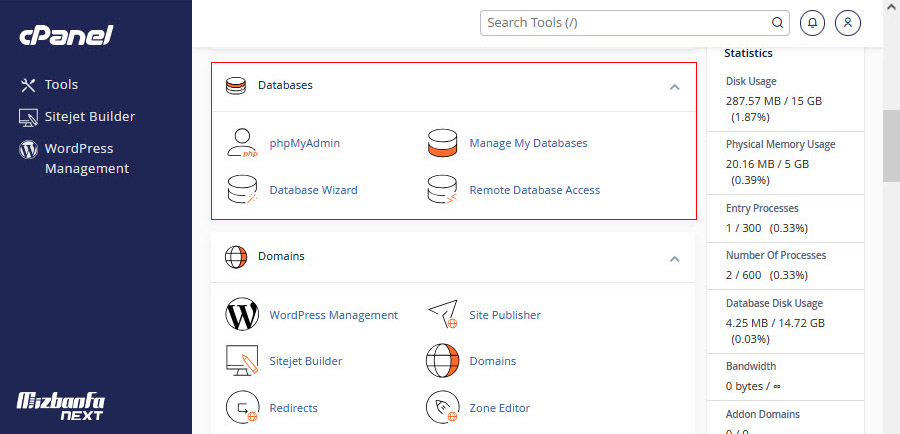Open the Site Publisher link

tap(505, 315)
